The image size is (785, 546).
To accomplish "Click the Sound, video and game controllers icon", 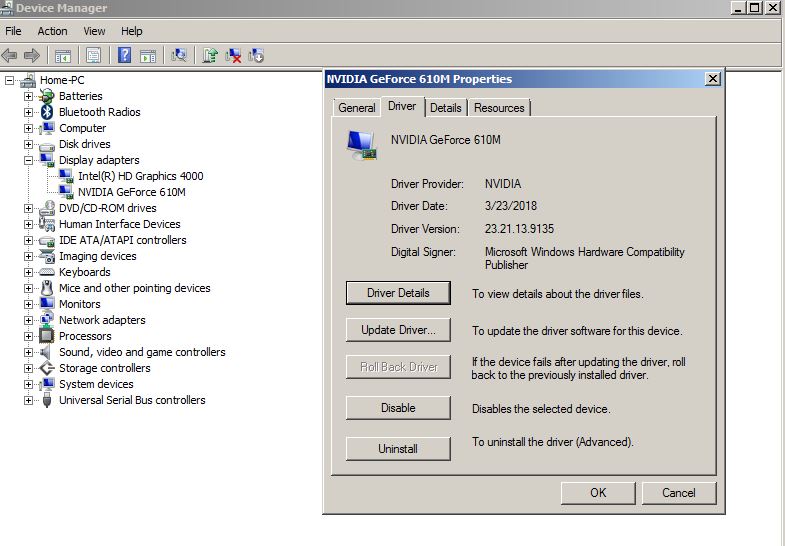I will (x=46, y=352).
